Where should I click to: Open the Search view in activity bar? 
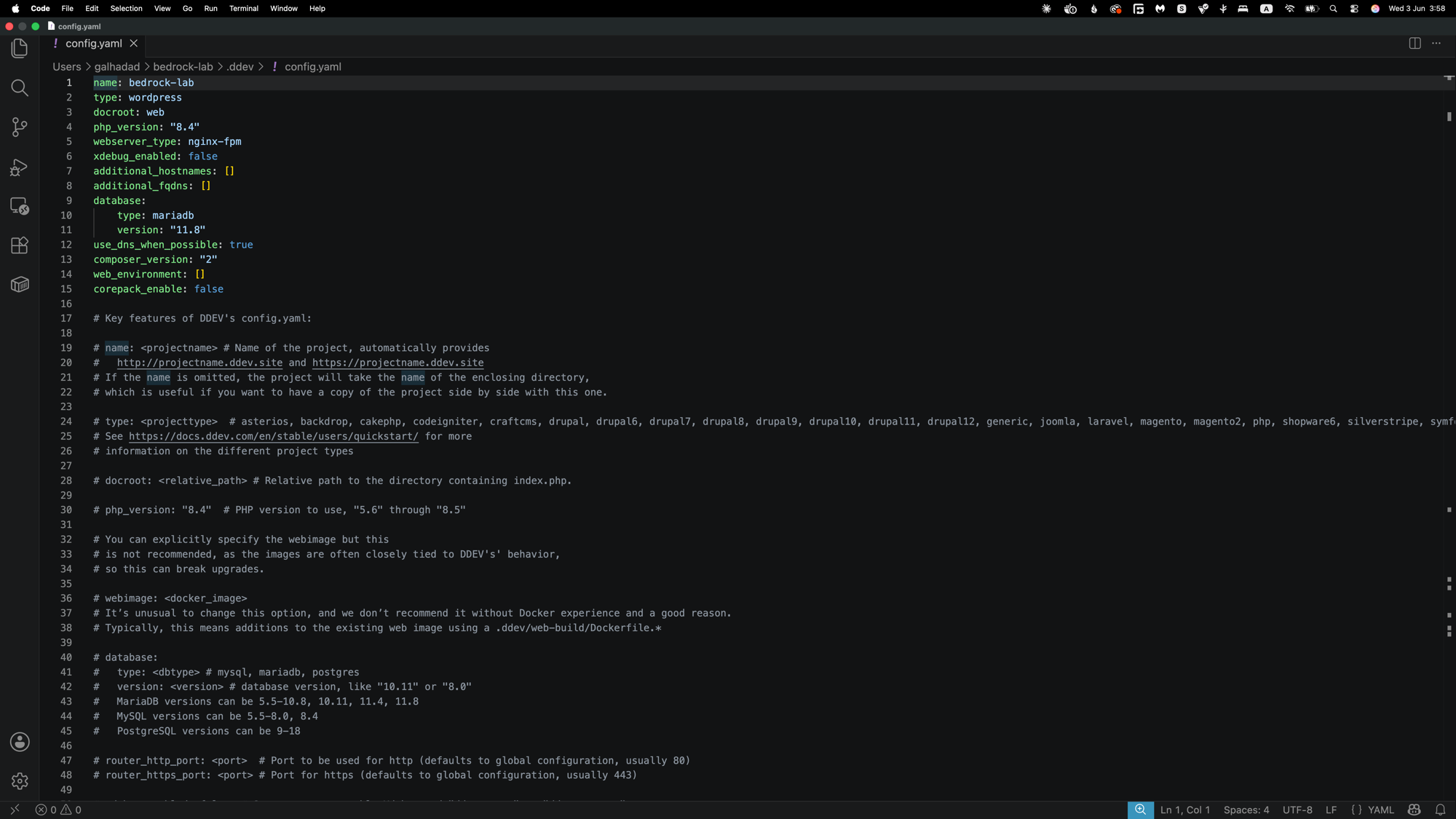click(20, 88)
